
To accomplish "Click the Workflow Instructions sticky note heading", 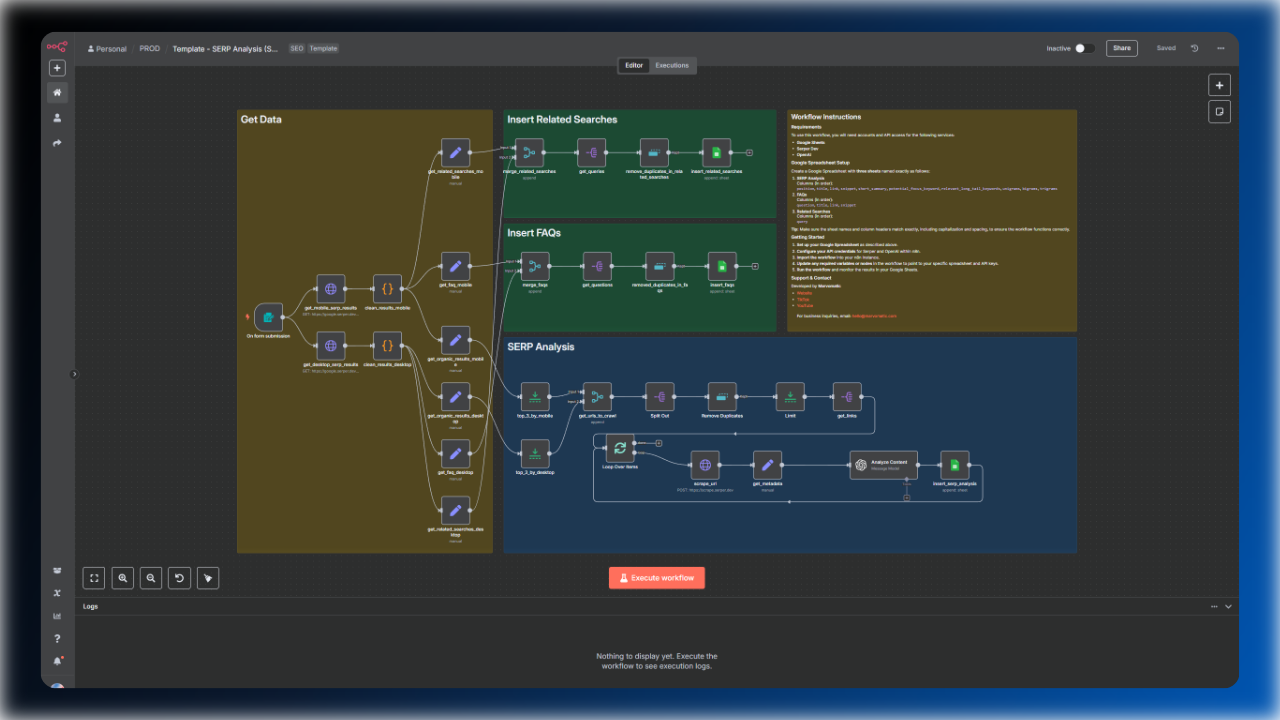I will (x=826, y=117).
